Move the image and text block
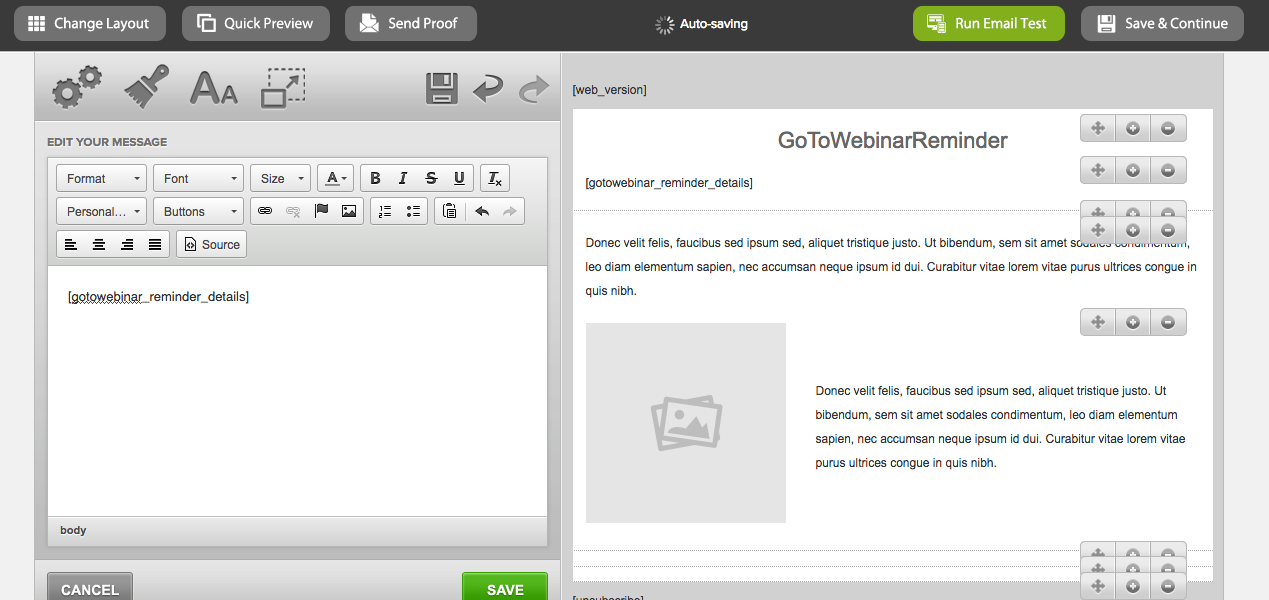The width and height of the screenshot is (1269, 600). [1098, 322]
